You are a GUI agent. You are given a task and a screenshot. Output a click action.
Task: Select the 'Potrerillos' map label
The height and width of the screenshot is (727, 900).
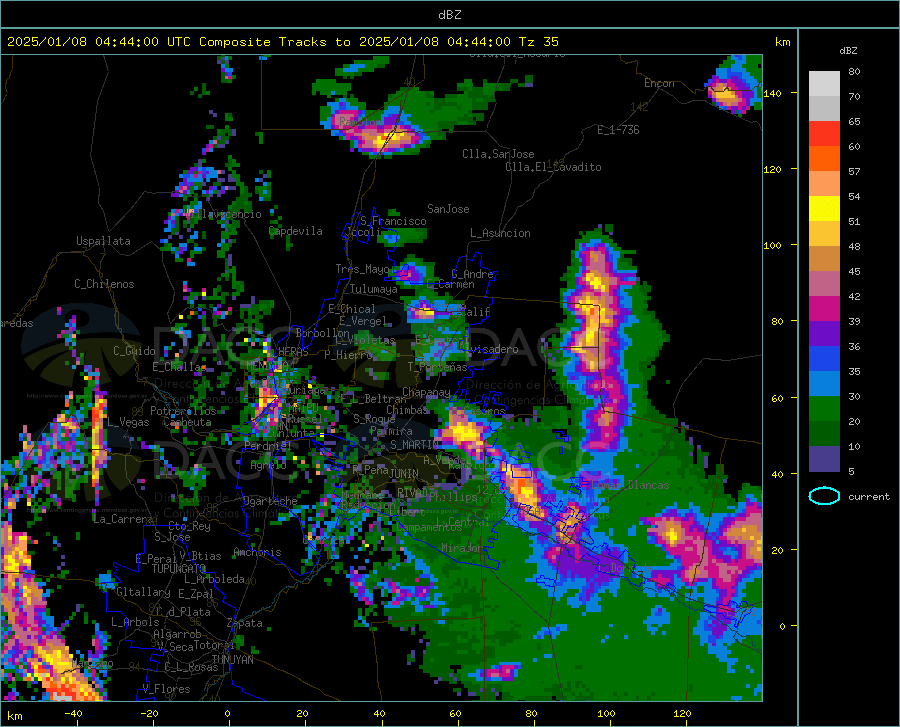pos(183,411)
